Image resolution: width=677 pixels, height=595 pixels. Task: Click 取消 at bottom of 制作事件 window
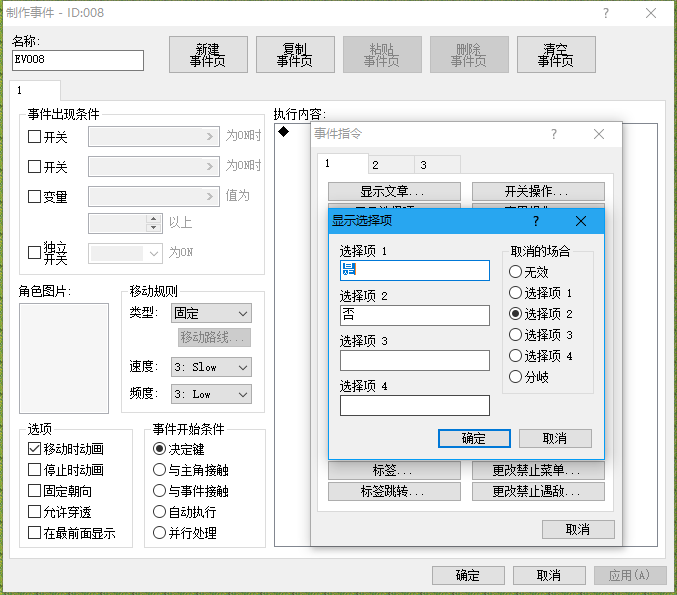pyautogui.click(x=549, y=575)
